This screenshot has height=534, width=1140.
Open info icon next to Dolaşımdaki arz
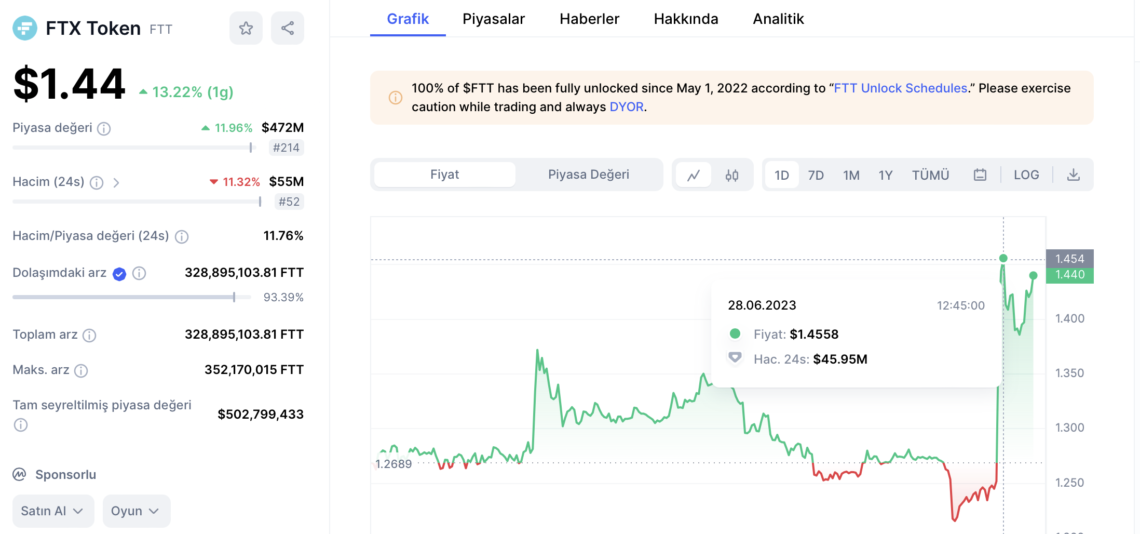pos(139,274)
